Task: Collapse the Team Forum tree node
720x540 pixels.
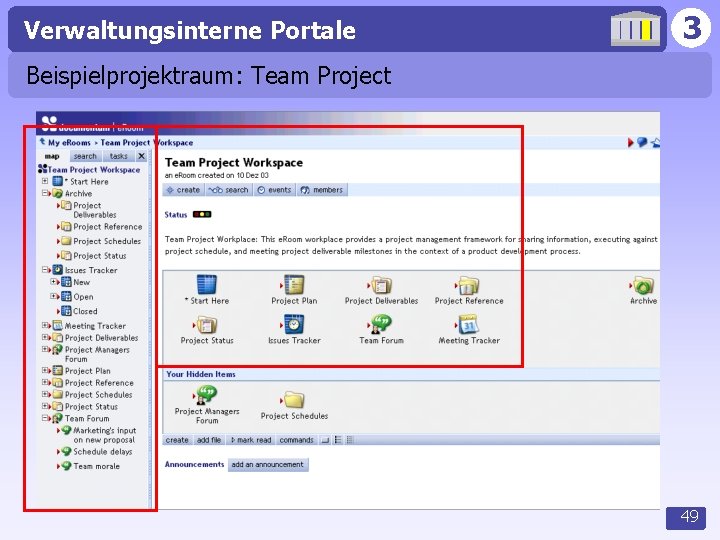Action: pyautogui.click(x=45, y=418)
